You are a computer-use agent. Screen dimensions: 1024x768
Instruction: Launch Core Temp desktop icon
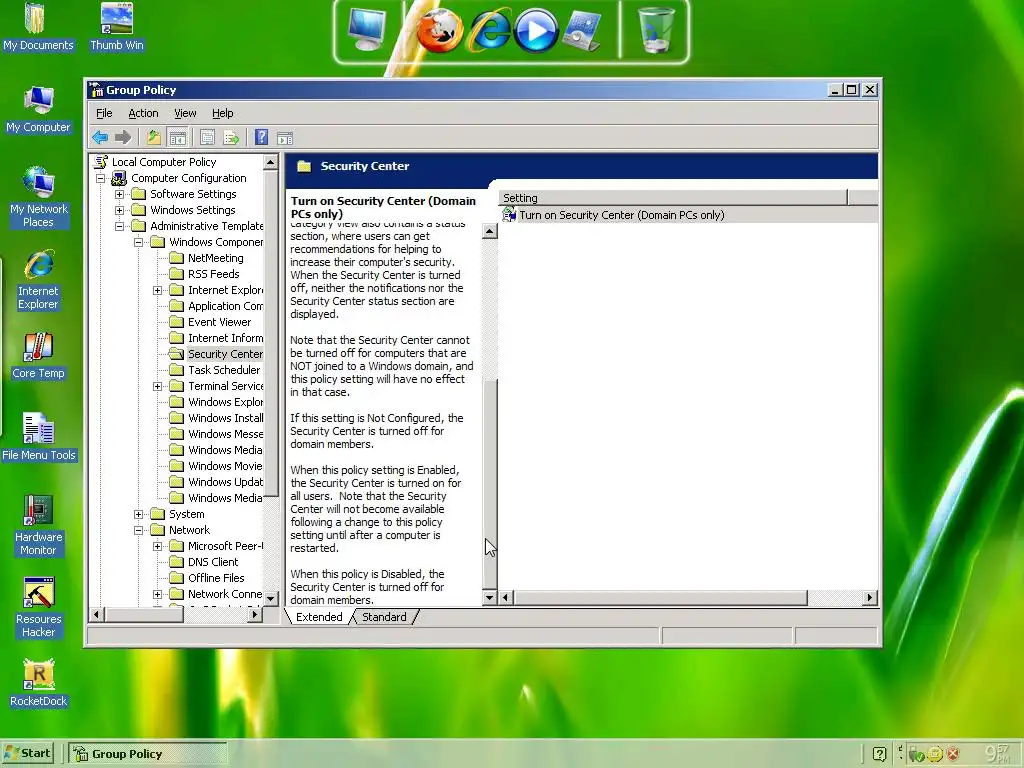tap(38, 356)
